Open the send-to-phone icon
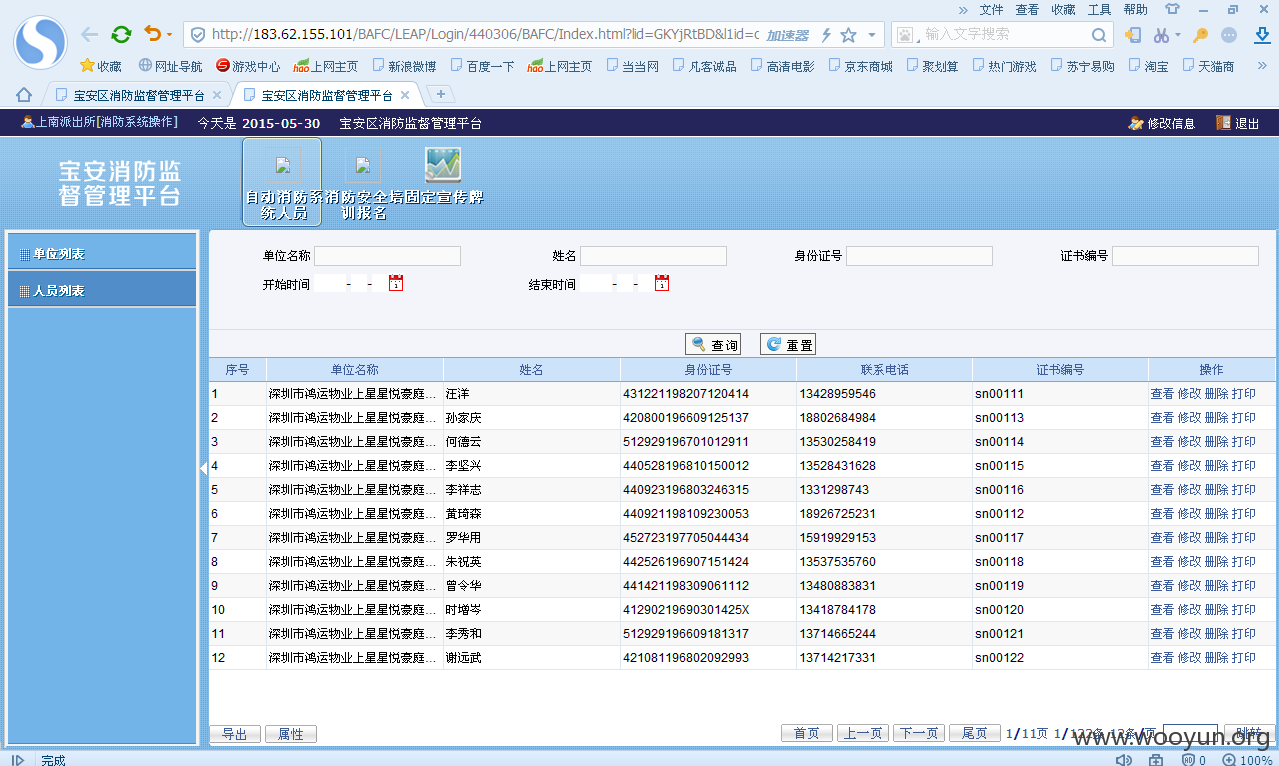The height and width of the screenshot is (766, 1279). pos(1133,35)
